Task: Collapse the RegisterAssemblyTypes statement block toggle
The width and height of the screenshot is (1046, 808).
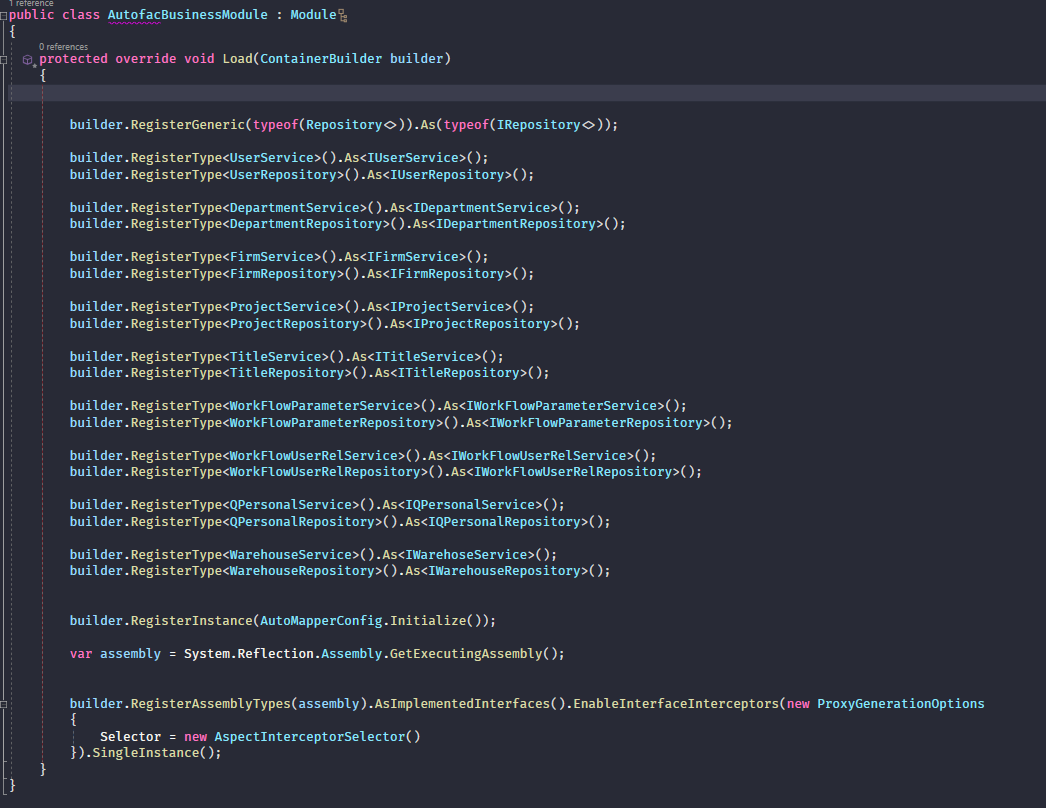Action: click(x=3, y=704)
